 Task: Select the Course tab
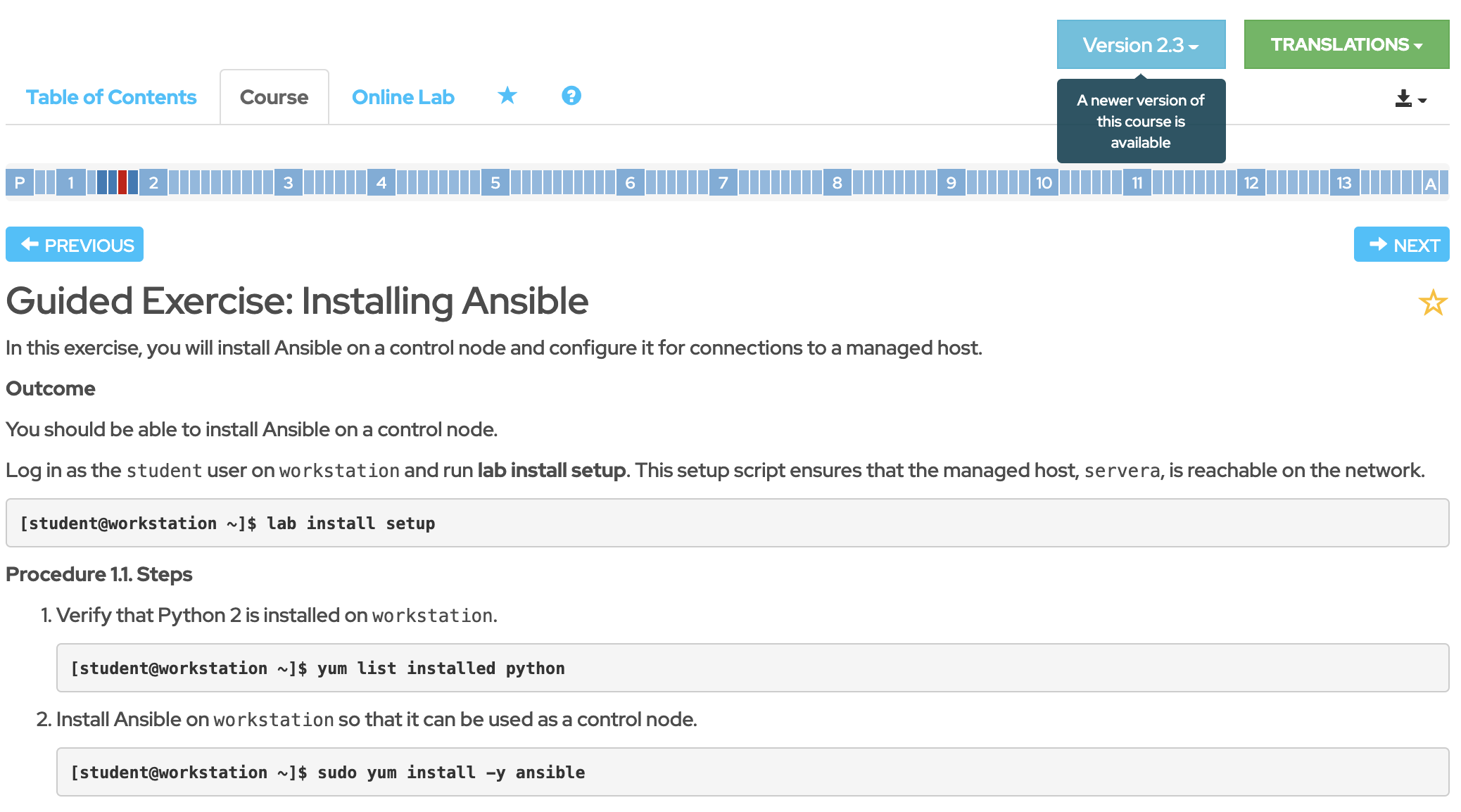coord(274,97)
